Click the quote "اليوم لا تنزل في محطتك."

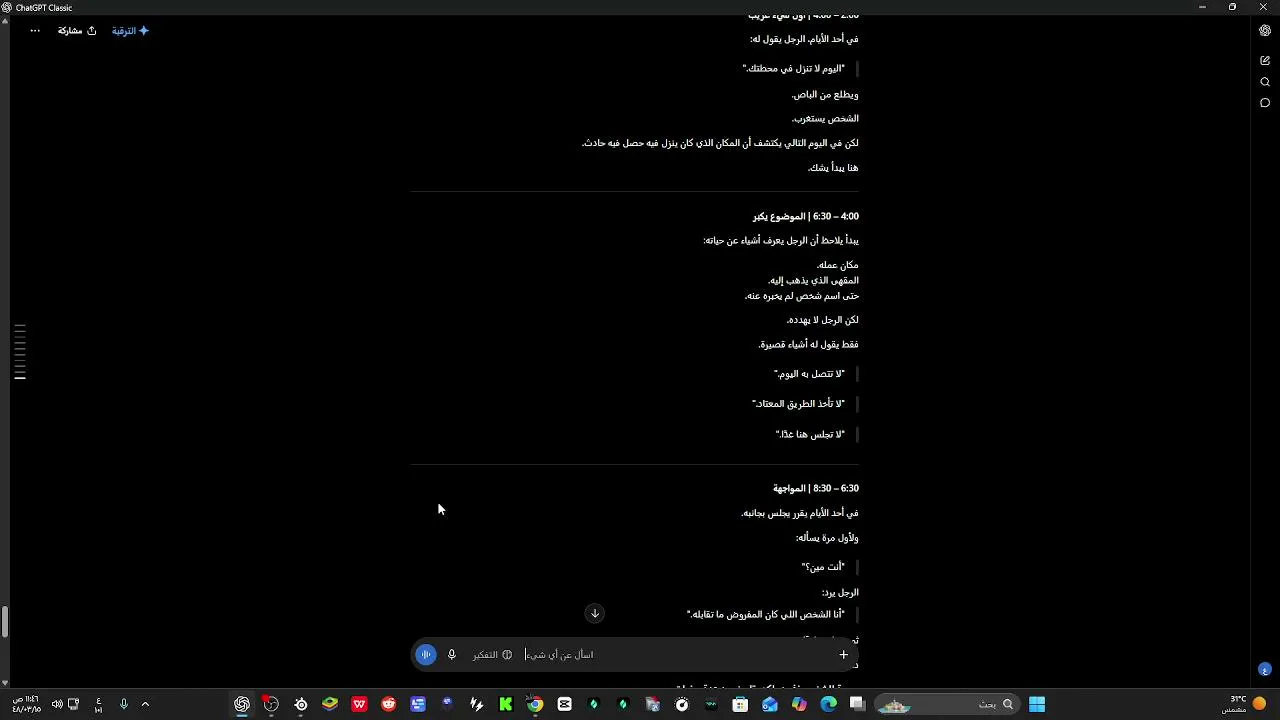794,69
